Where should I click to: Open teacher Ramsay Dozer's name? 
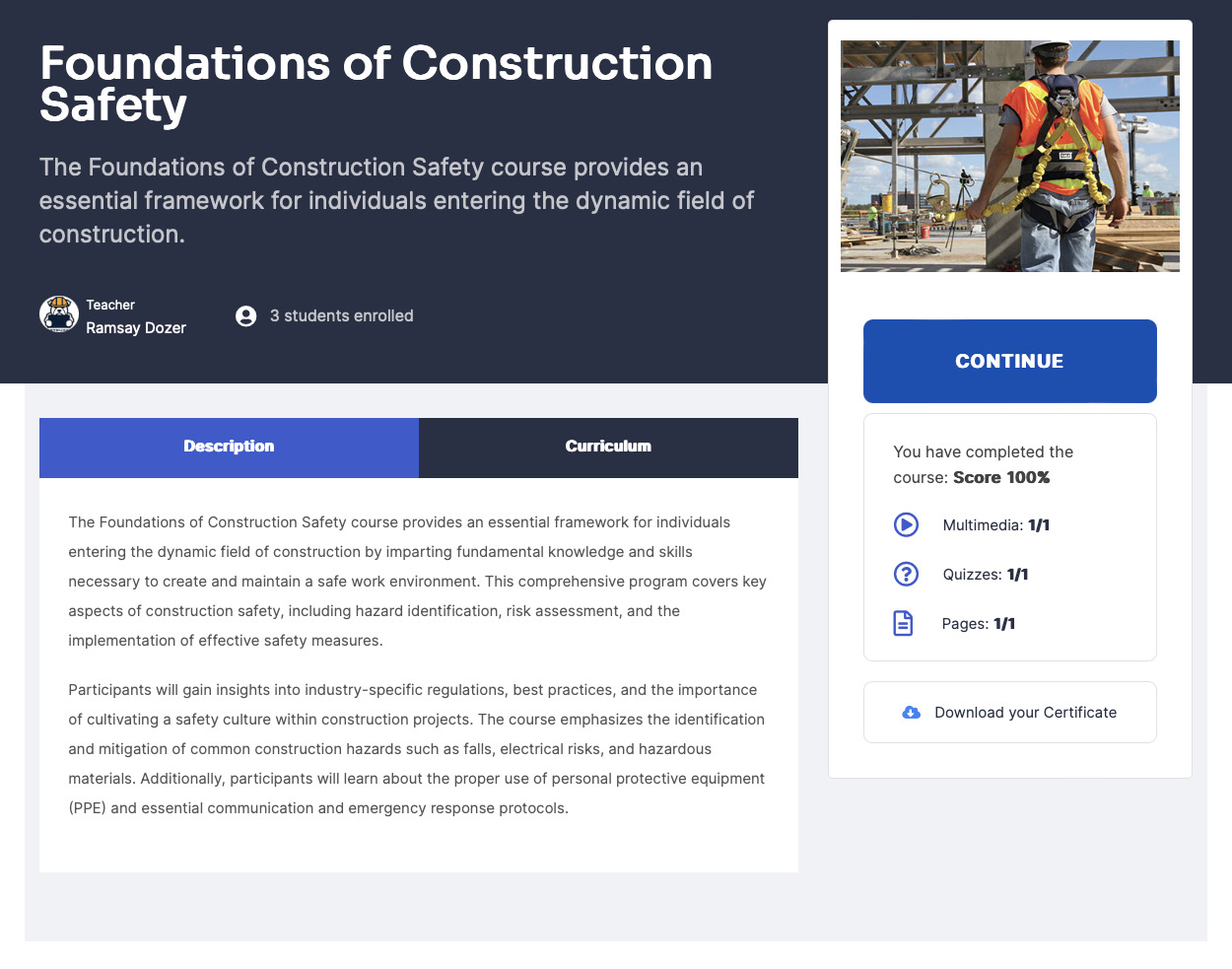coord(136,328)
